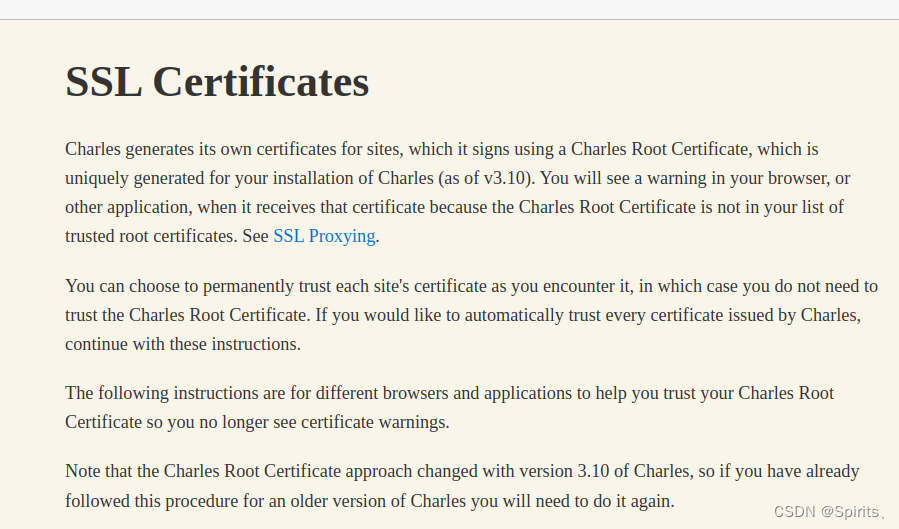Click the paragraph starting "You can choose to permanently"
Screen dimensions: 899x529
pyautogui.click(x=471, y=315)
